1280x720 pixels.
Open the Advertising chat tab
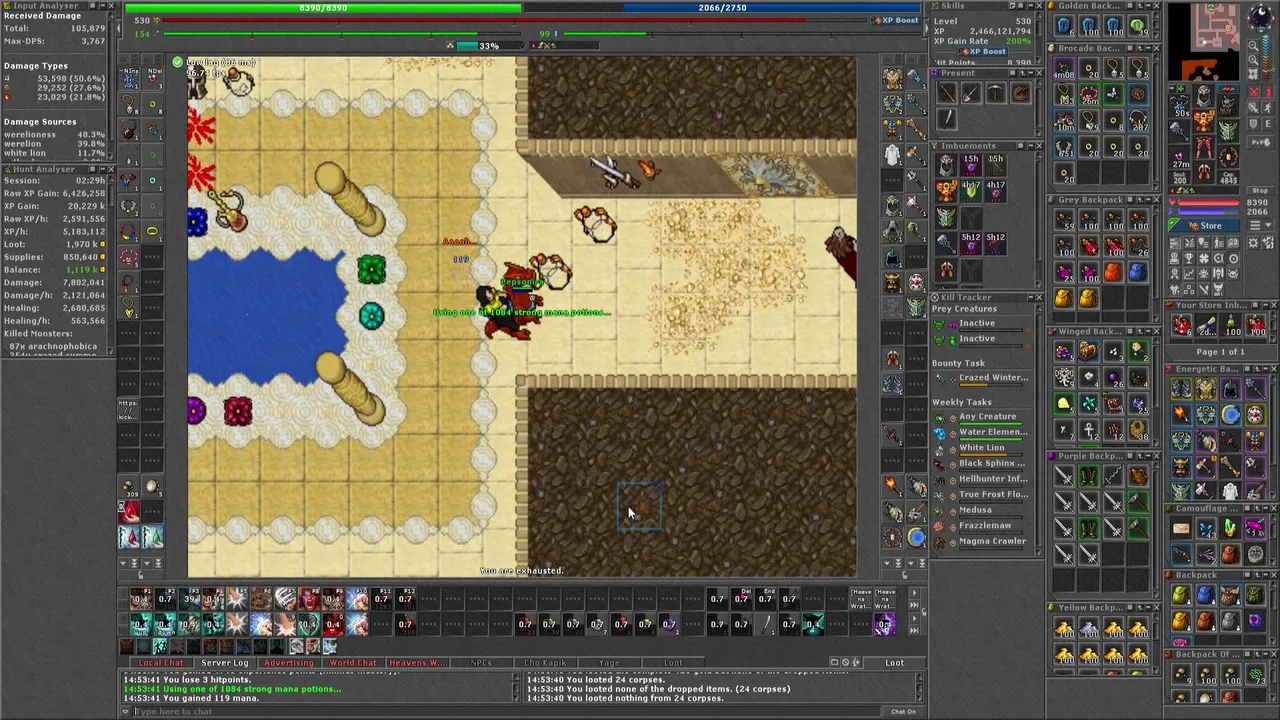click(288, 663)
